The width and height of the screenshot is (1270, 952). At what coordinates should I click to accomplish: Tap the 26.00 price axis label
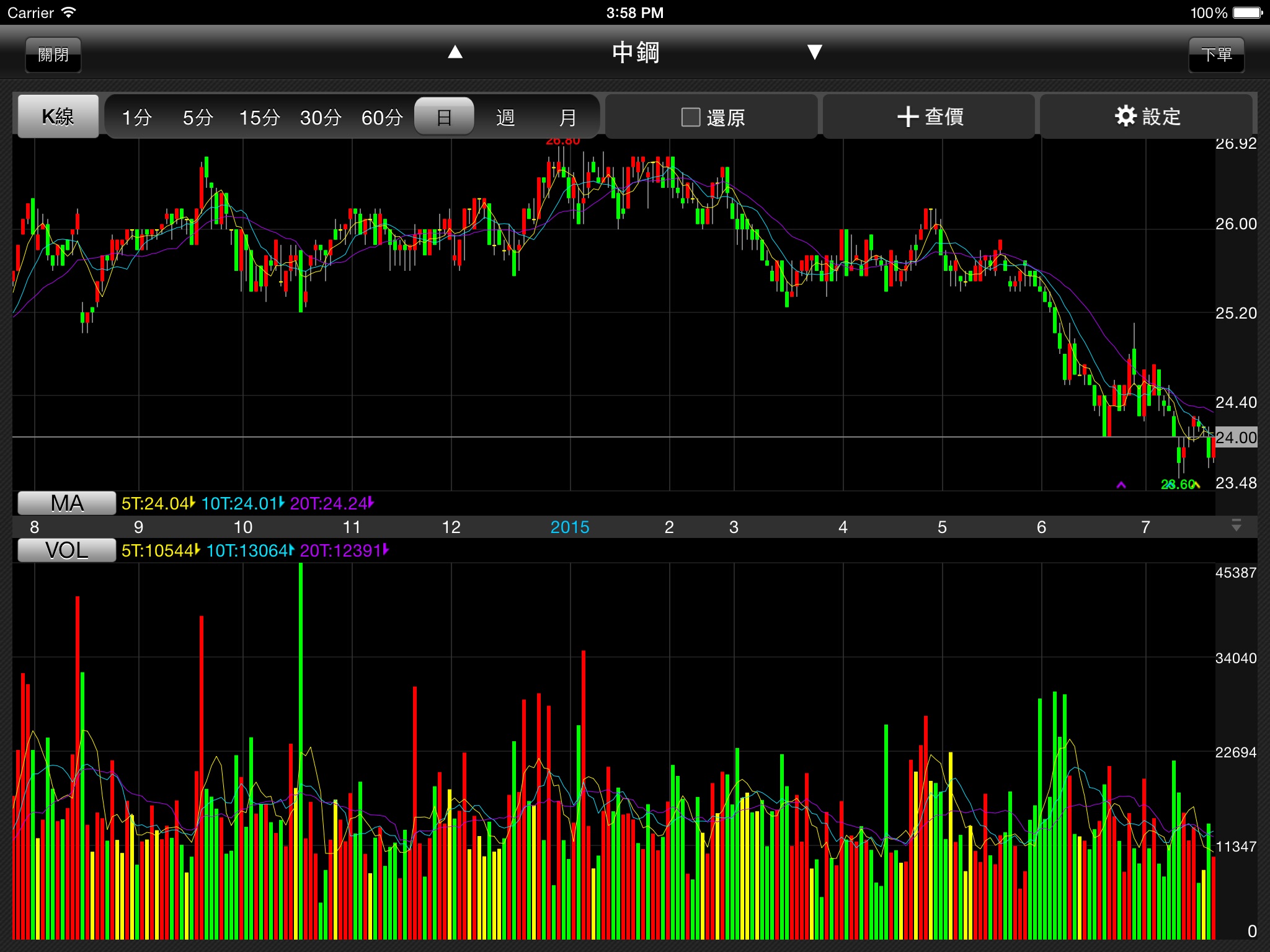tap(1236, 224)
